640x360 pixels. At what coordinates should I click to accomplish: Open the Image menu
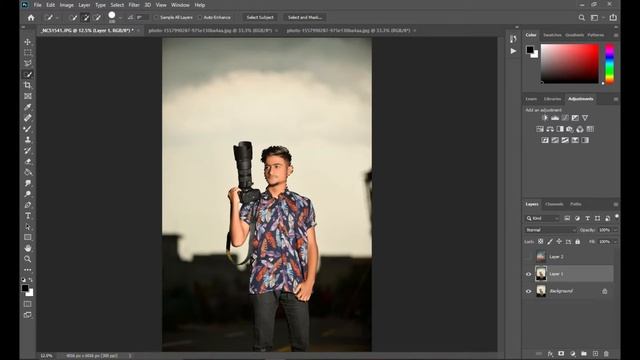[x=67, y=5]
